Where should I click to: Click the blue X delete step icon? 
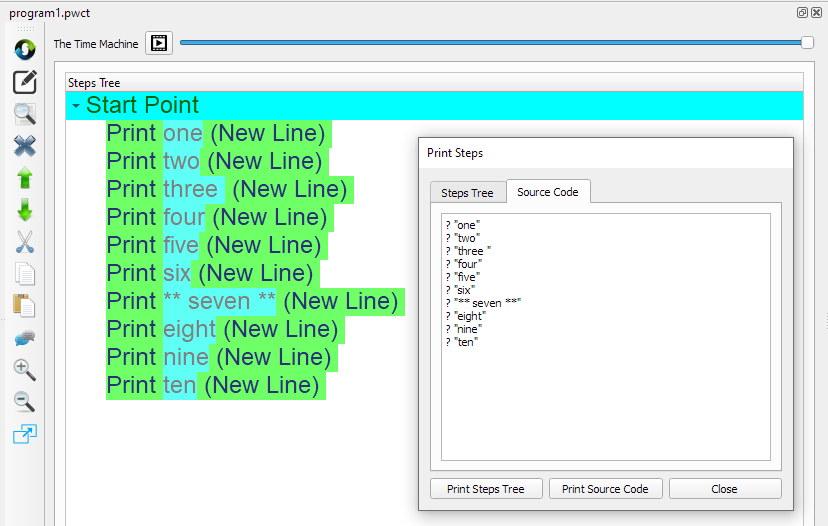click(x=25, y=146)
